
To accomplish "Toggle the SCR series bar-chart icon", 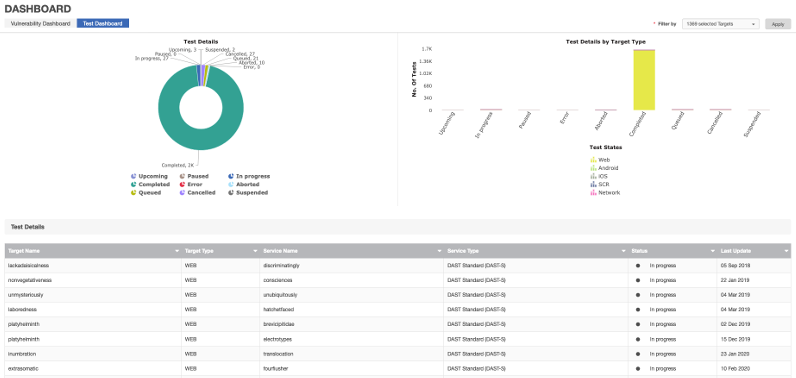I will (593, 184).
